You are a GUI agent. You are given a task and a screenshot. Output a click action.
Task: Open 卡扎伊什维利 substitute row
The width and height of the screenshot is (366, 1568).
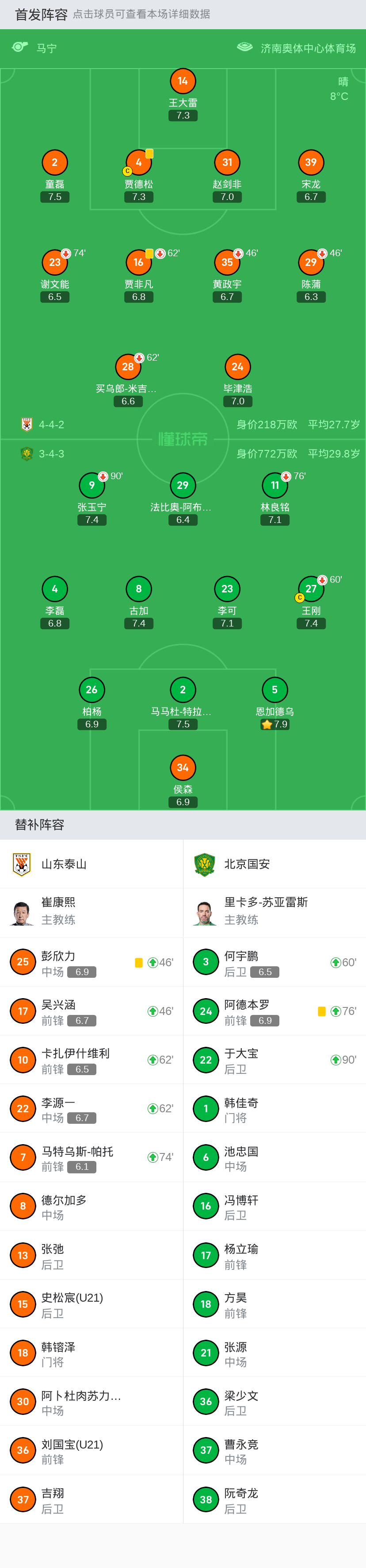click(91, 1060)
